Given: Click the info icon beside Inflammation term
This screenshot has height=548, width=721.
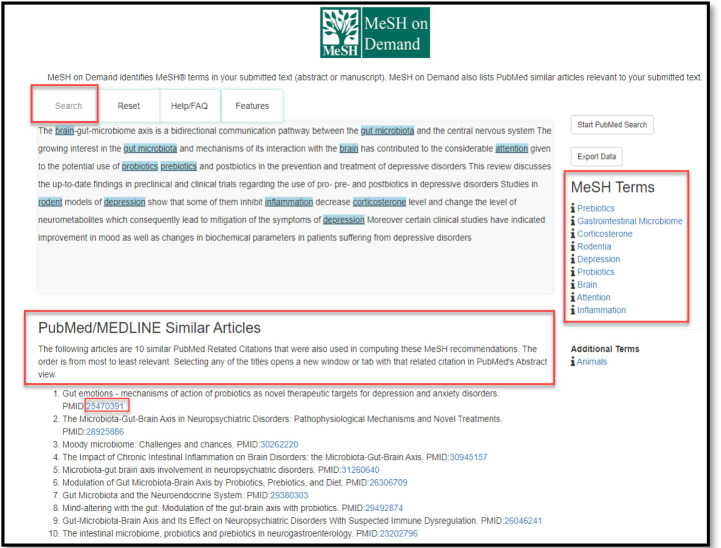Looking at the screenshot, I should click(573, 310).
